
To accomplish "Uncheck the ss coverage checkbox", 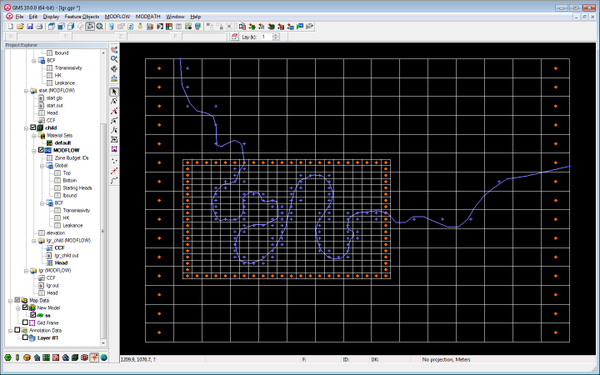I will 33,315.
